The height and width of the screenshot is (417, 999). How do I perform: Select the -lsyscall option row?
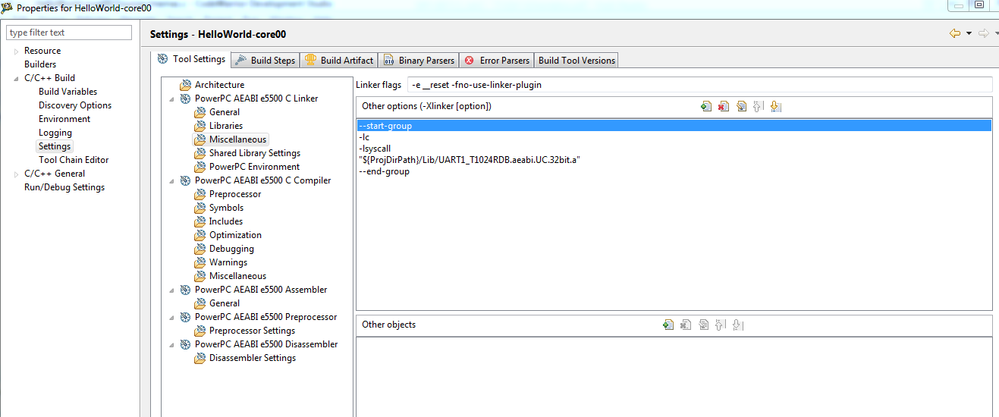pos(674,148)
